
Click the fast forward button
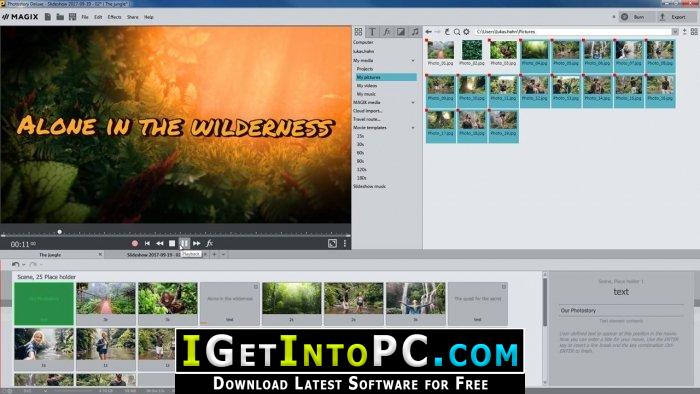(196, 243)
